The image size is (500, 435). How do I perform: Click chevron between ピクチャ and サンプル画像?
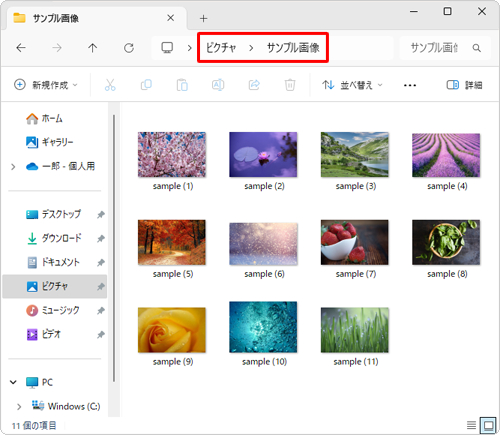click(251, 48)
